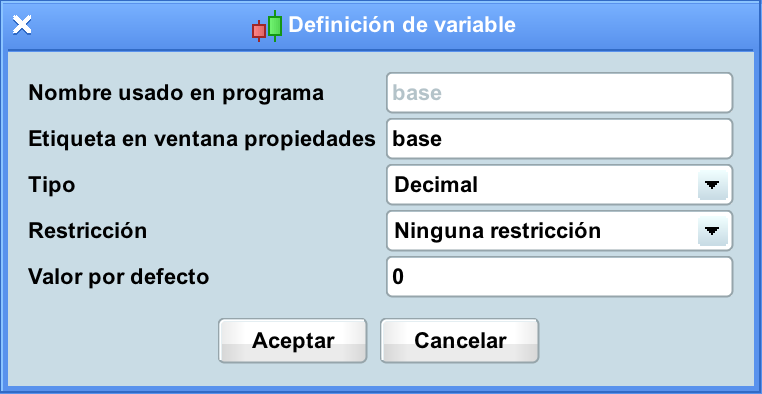This screenshot has width=762, height=394.
Task: Click the greyed Nombre usado en programa field
Action: pyautogui.click(x=559, y=93)
